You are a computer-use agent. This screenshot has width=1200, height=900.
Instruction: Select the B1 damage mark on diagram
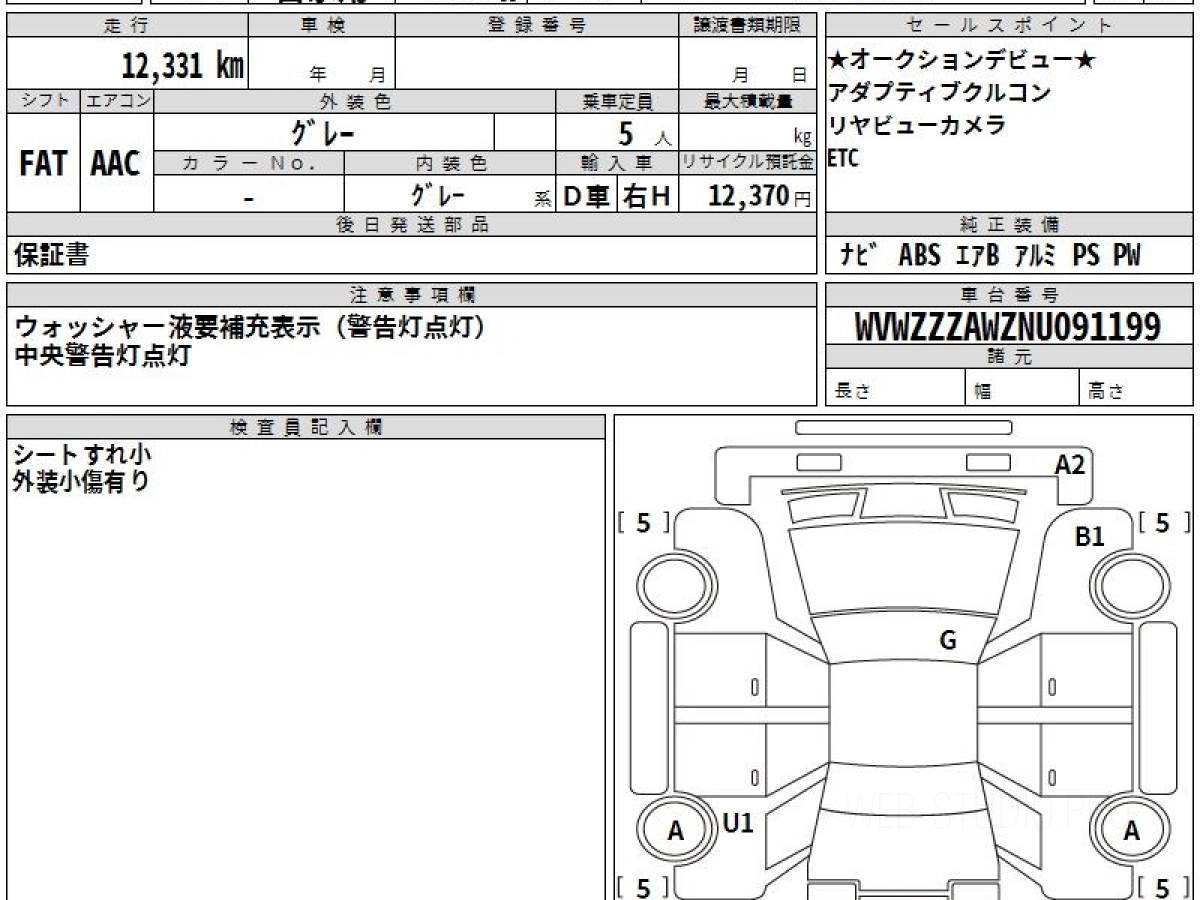(1090, 537)
